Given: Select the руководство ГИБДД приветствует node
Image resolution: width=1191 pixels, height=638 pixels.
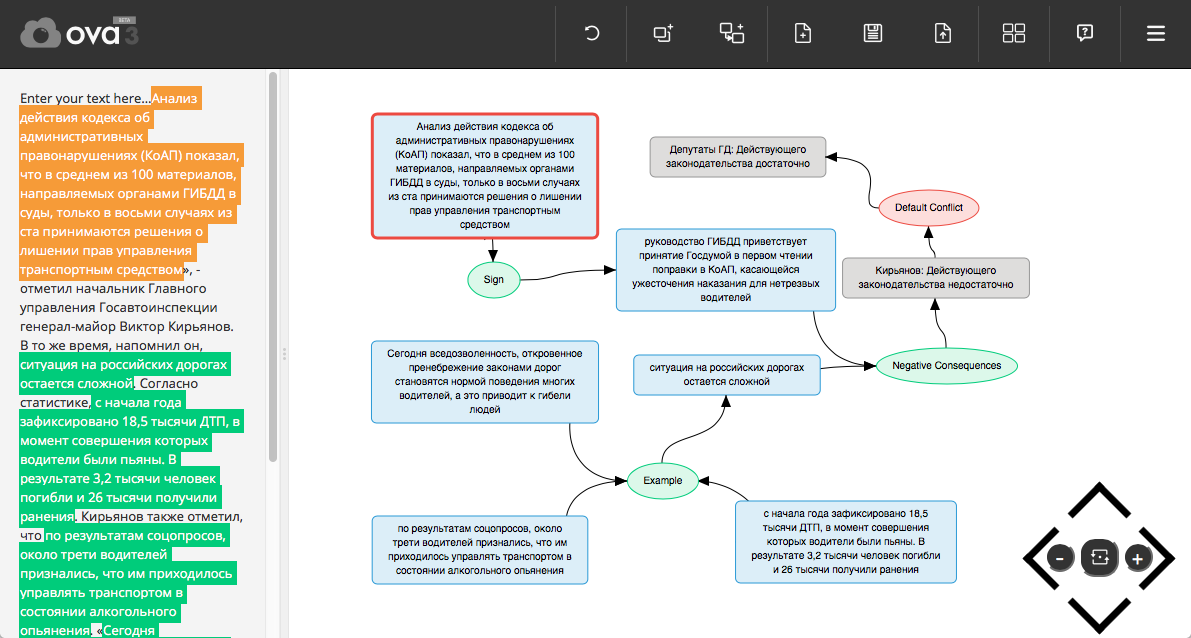Looking at the screenshot, I should tap(725, 270).
